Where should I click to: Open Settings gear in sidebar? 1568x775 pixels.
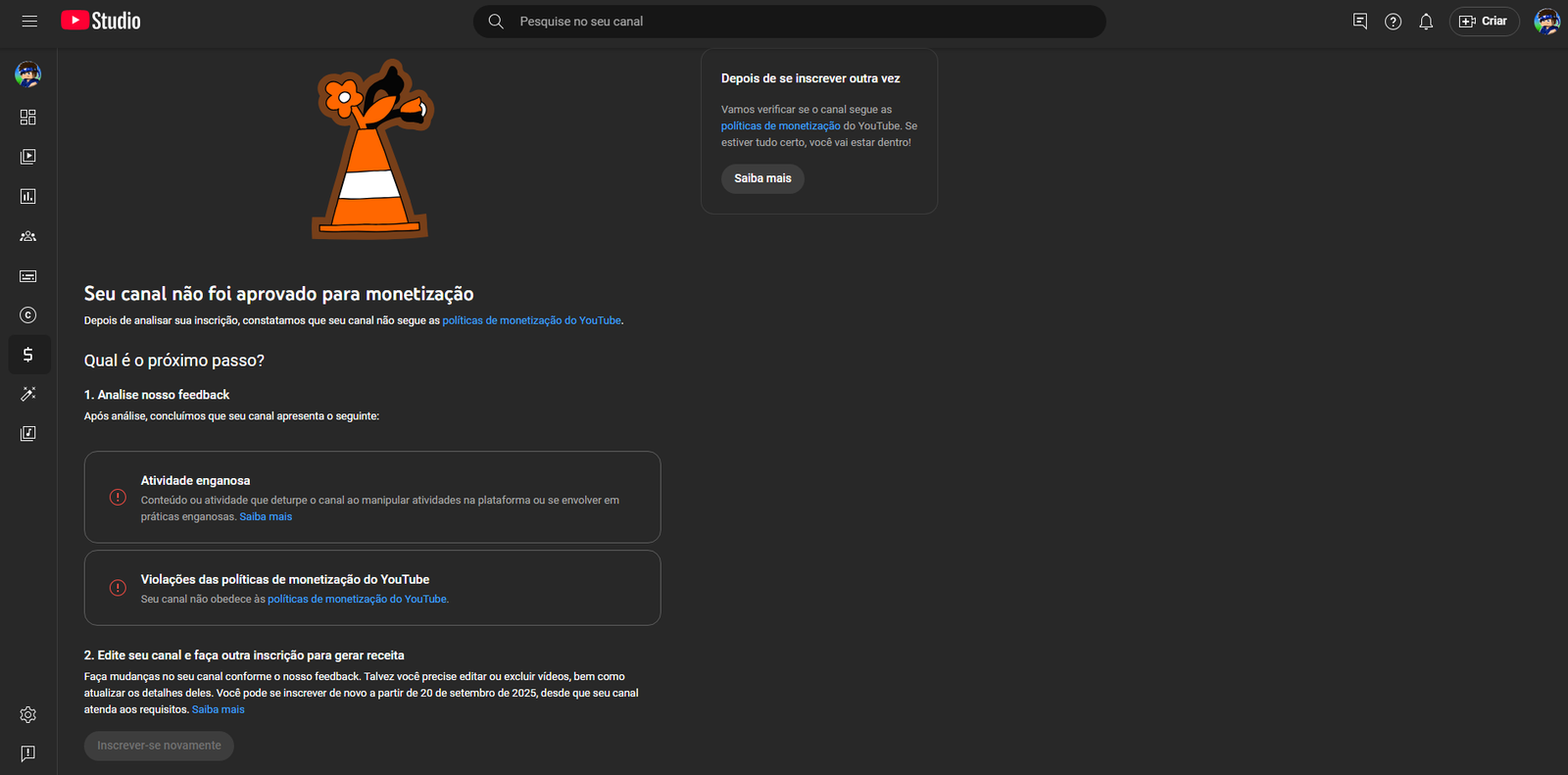[28, 714]
